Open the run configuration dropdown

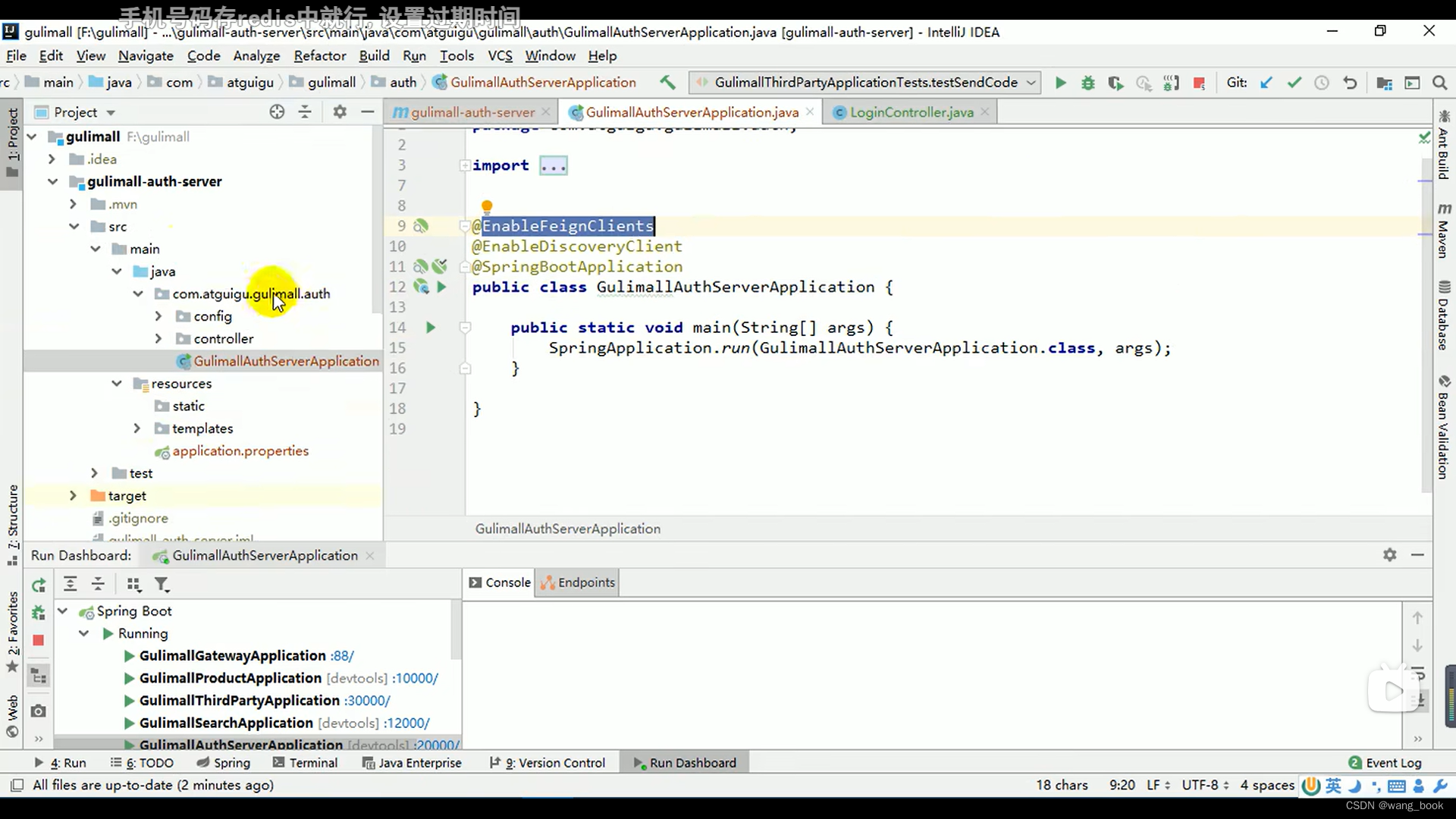[865, 83]
